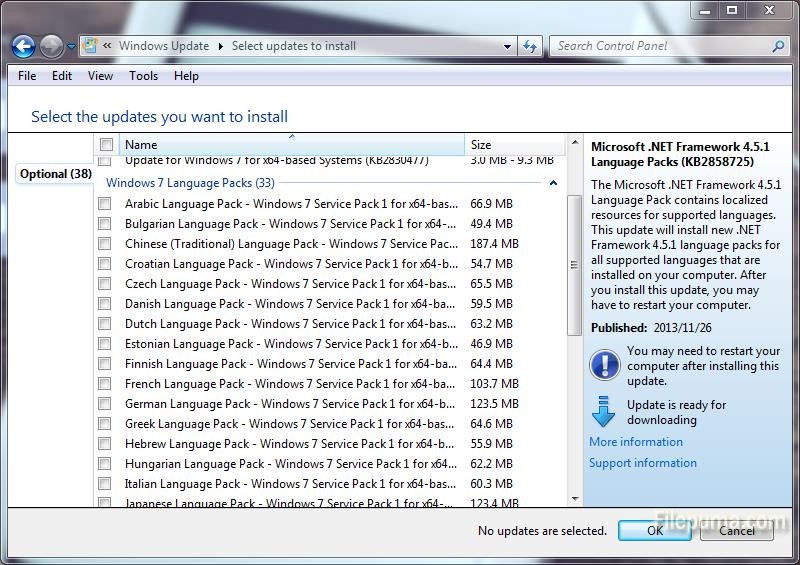Check the German Language Pack checkbox
The width and height of the screenshot is (800, 565).
pyautogui.click(x=105, y=404)
